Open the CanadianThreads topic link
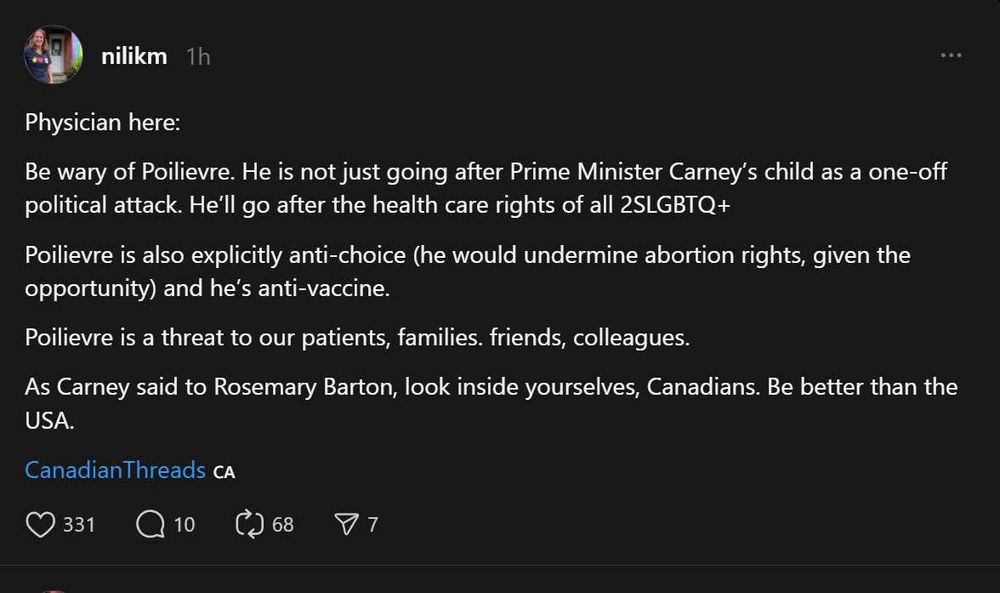Screen dimensions: 1000x593 [115, 470]
